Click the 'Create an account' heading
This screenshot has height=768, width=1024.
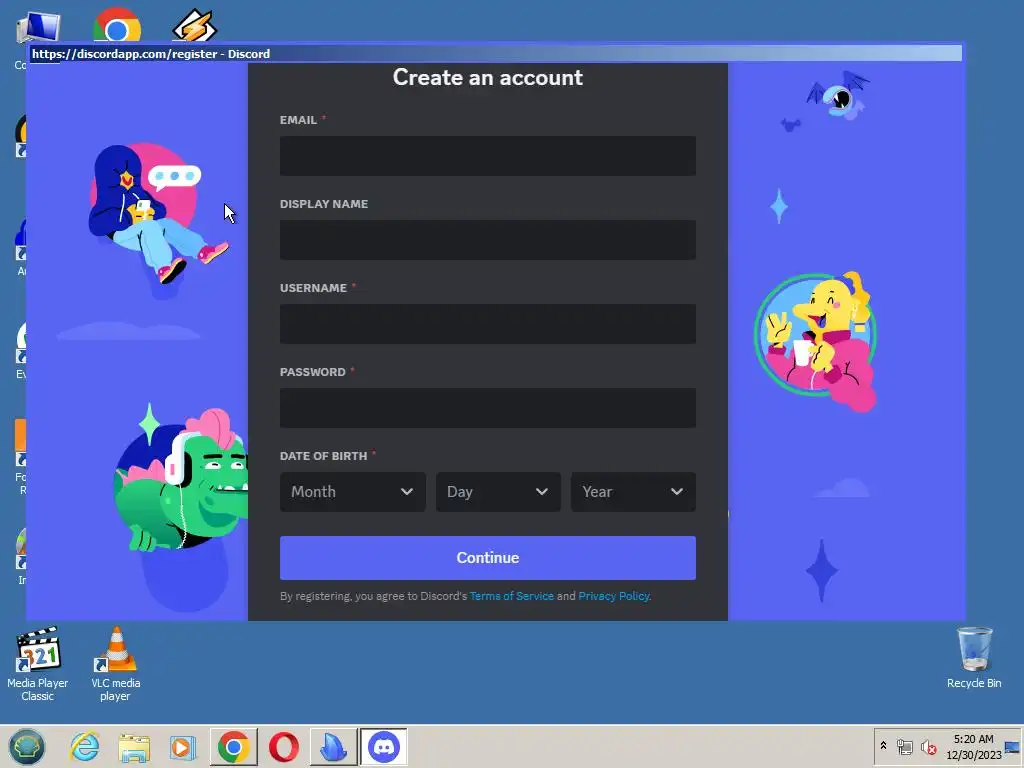click(x=487, y=77)
